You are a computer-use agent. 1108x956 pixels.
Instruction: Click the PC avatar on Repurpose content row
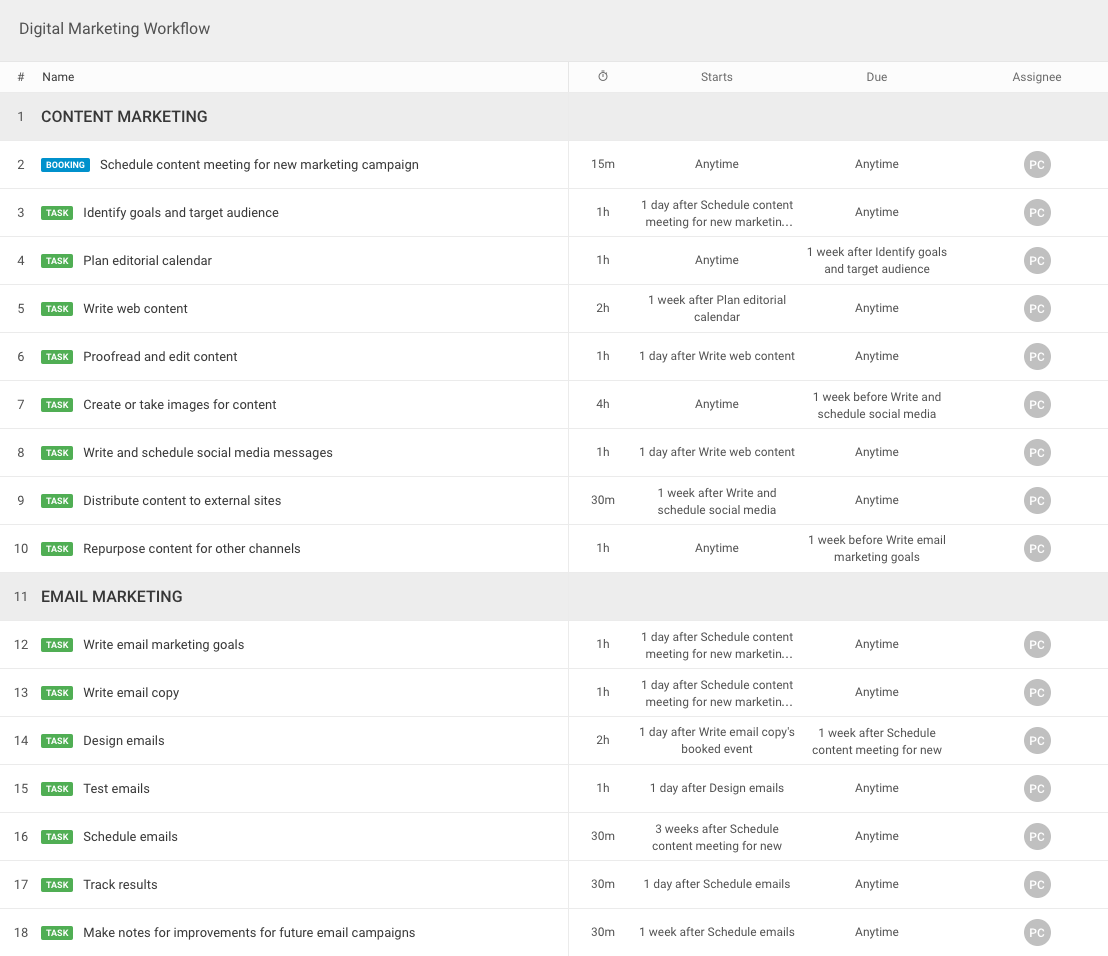(x=1037, y=549)
